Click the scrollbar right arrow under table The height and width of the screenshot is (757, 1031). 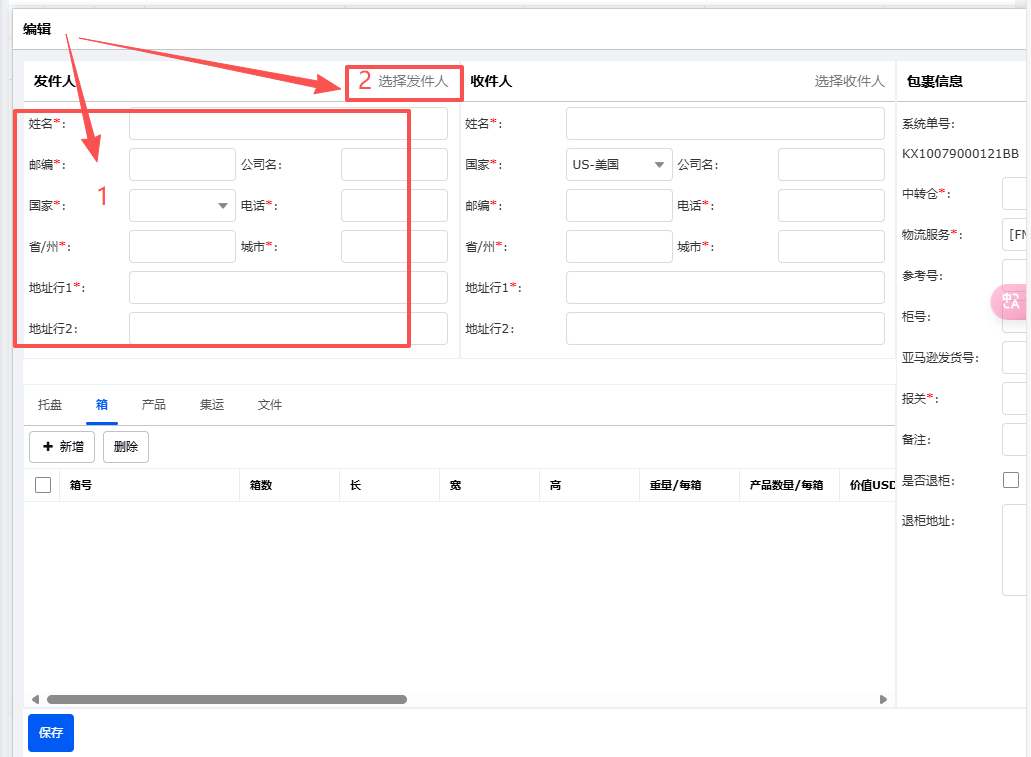(x=883, y=700)
